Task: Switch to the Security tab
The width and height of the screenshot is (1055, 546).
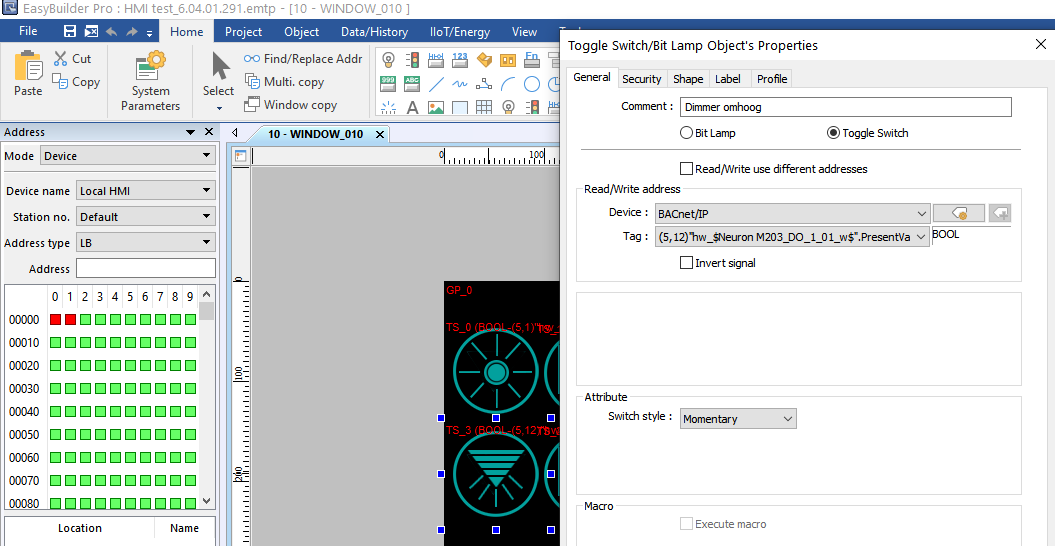Action: [x=641, y=79]
